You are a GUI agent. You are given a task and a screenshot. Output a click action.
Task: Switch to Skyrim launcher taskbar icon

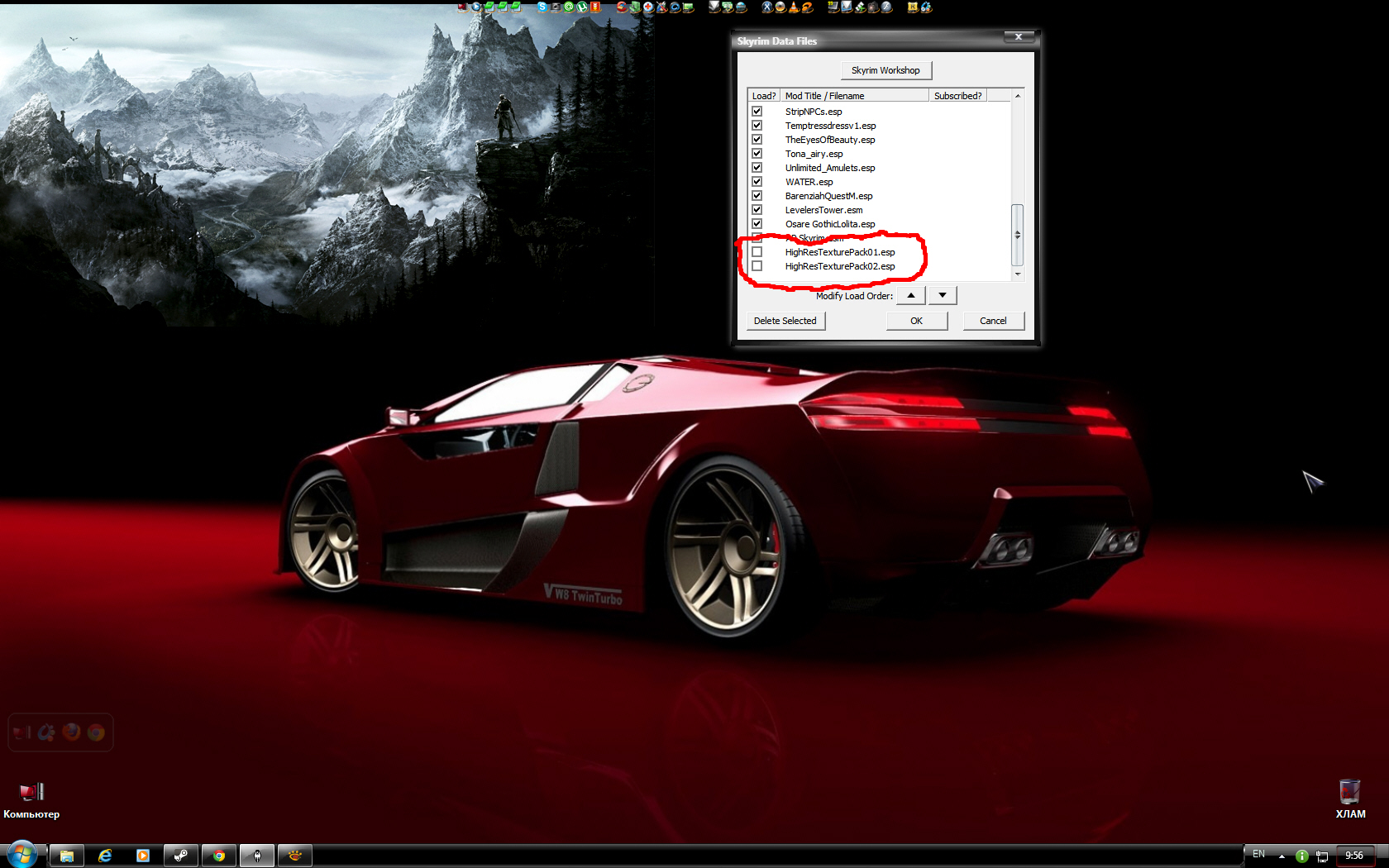click(257, 856)
